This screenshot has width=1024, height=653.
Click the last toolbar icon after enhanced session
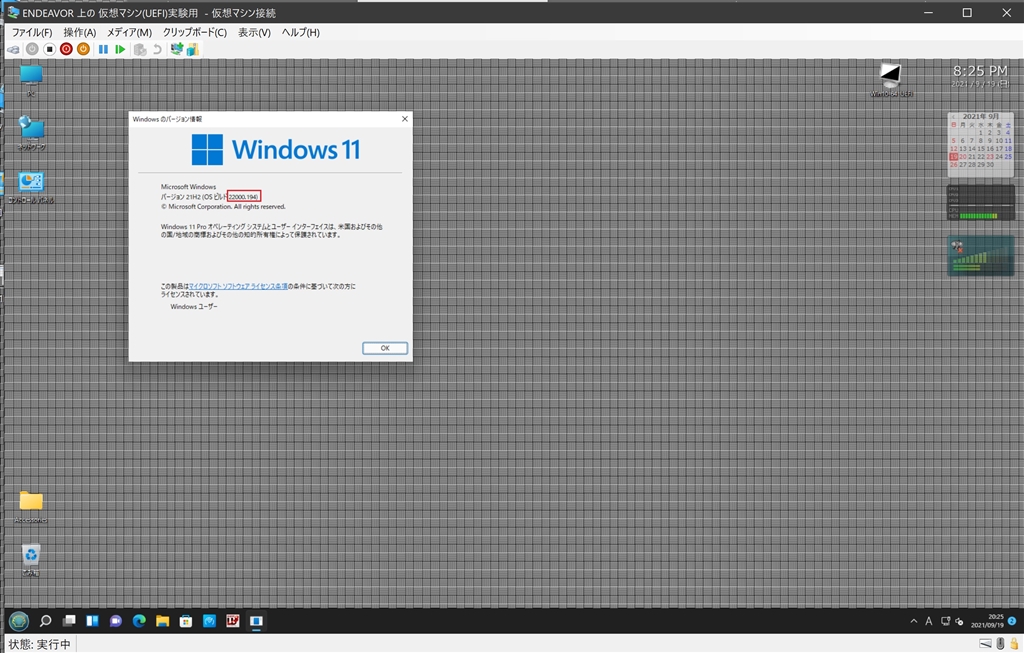point(193,49)
